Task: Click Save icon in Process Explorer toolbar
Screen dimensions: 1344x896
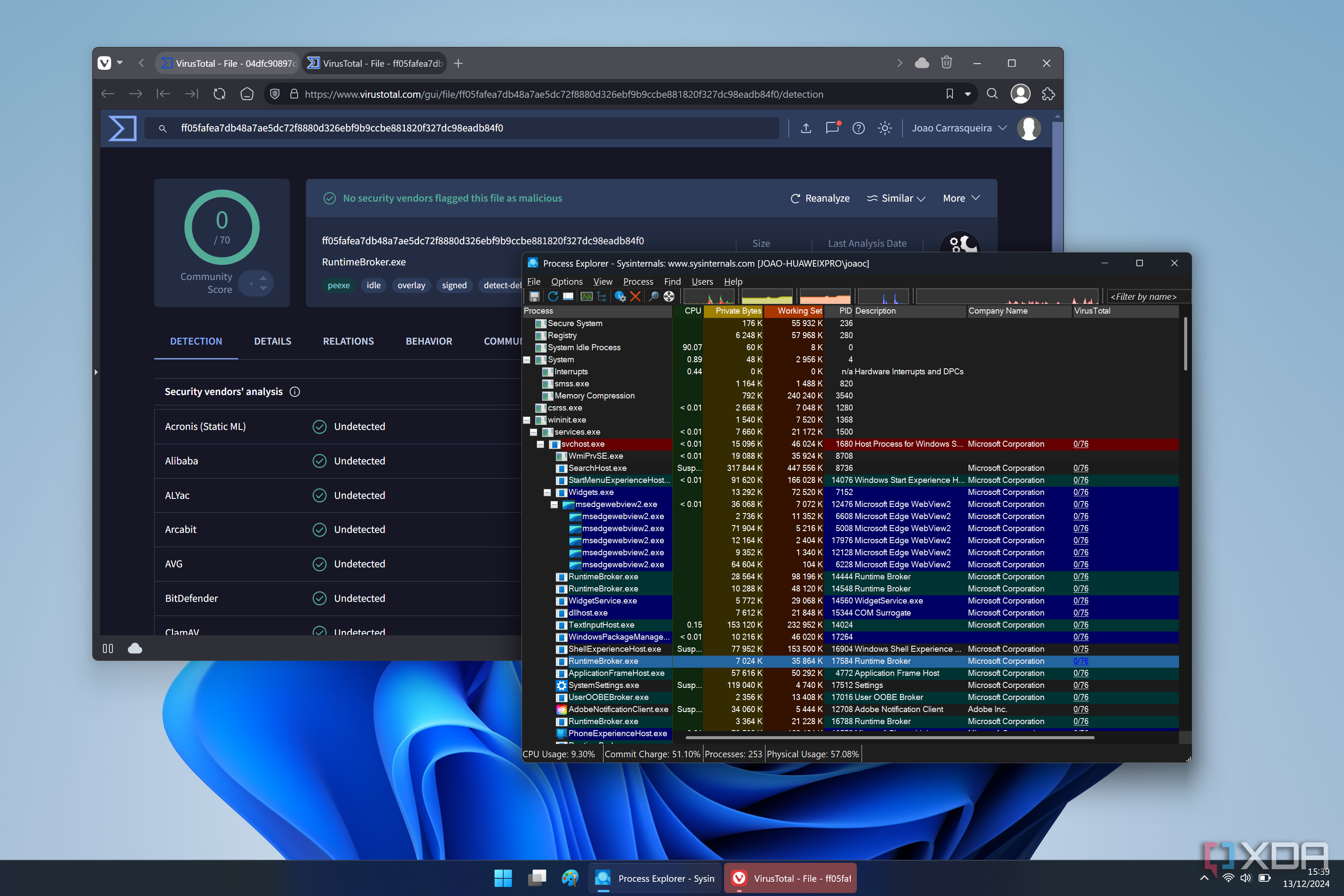Action: tap(534, 296)
